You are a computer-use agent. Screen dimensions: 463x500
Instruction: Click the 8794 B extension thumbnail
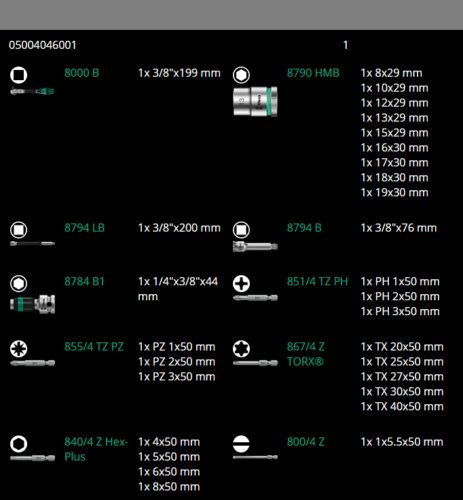[255, 247]
